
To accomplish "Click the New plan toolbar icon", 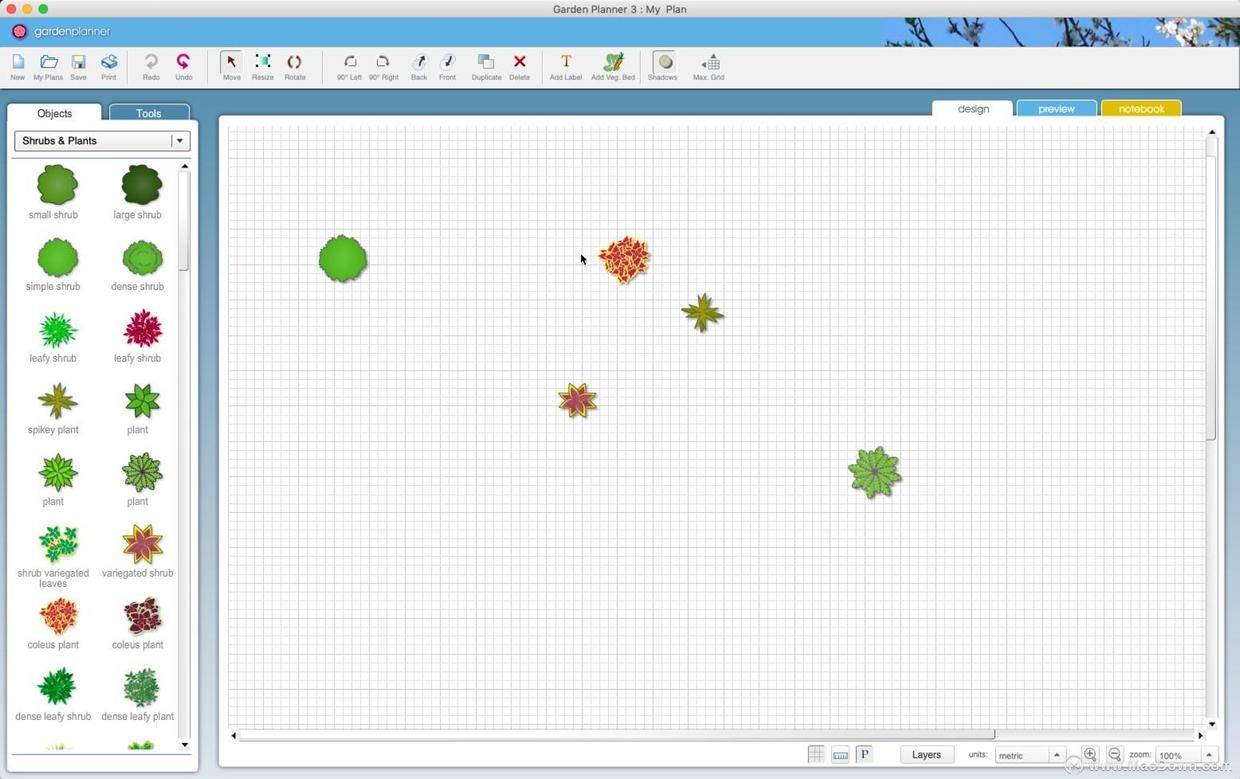I will pyautogui.click(x=17, y=66).
